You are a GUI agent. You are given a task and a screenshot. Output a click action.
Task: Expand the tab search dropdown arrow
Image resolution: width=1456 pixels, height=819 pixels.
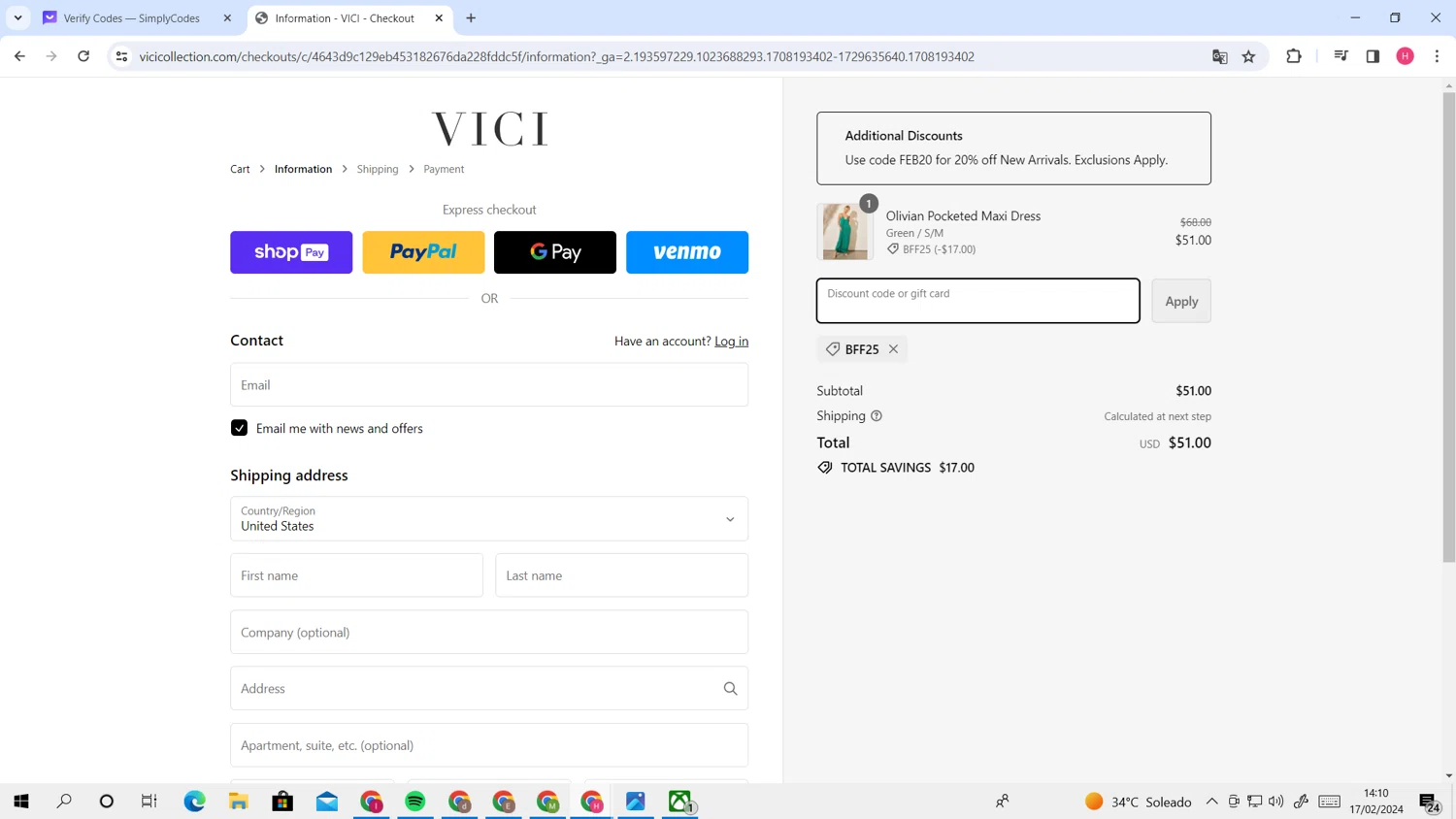[17, 17]
